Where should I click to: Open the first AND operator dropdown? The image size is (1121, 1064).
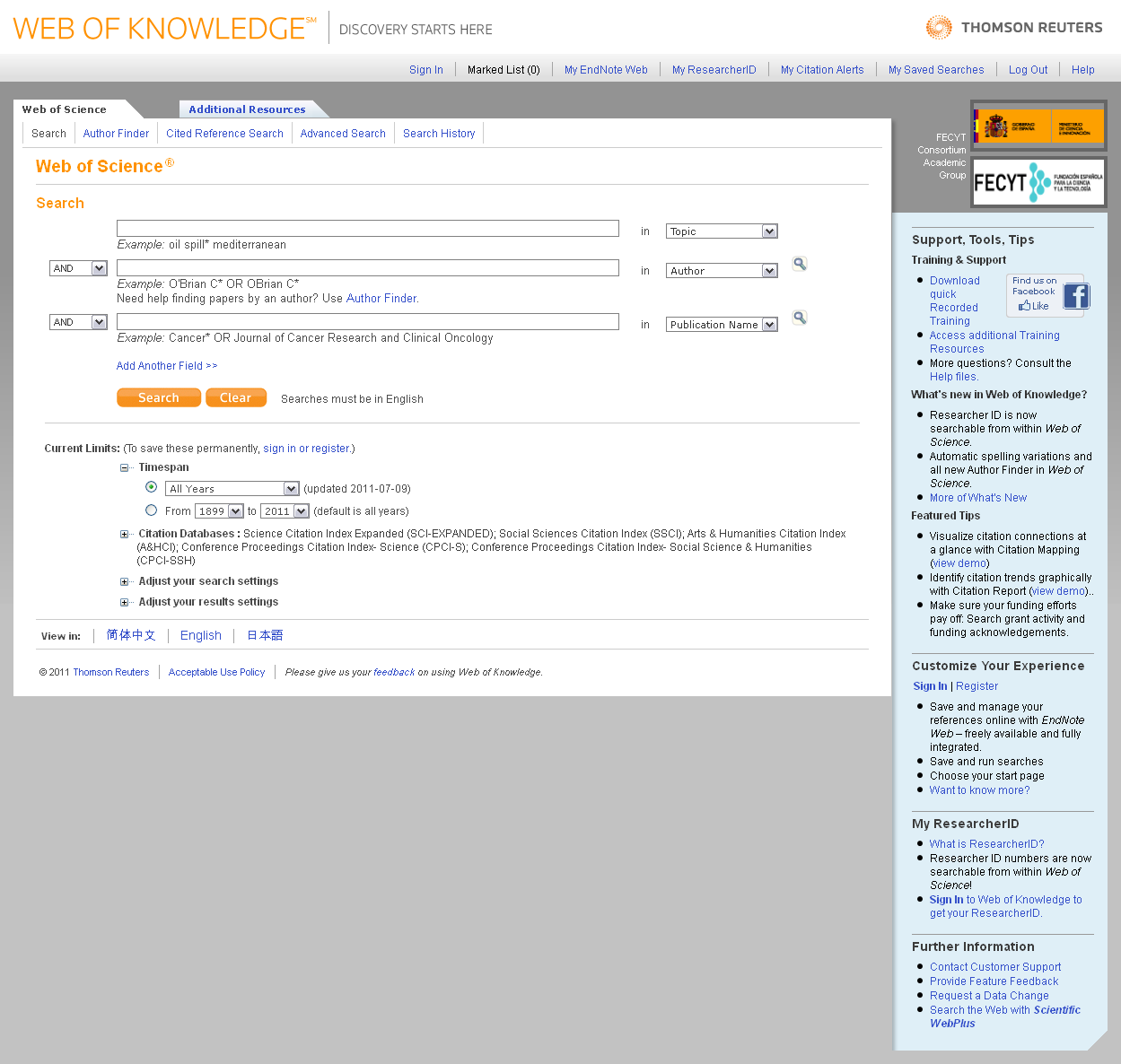coord(78,268)
